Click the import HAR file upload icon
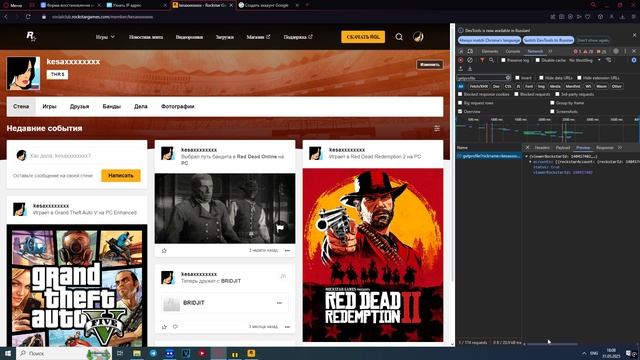640x360 pixels. coord(461,69)
